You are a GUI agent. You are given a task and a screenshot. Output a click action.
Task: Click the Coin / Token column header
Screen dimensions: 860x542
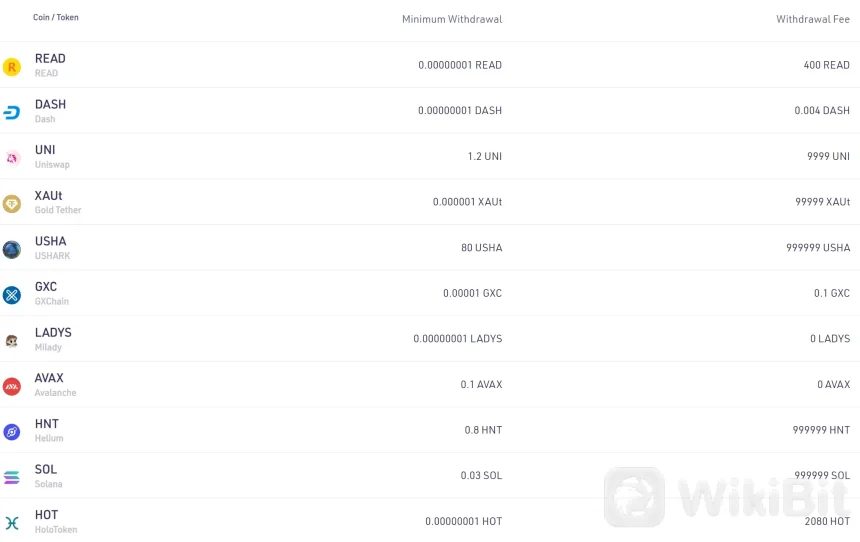pyautogui.click(x=56, y=18)
